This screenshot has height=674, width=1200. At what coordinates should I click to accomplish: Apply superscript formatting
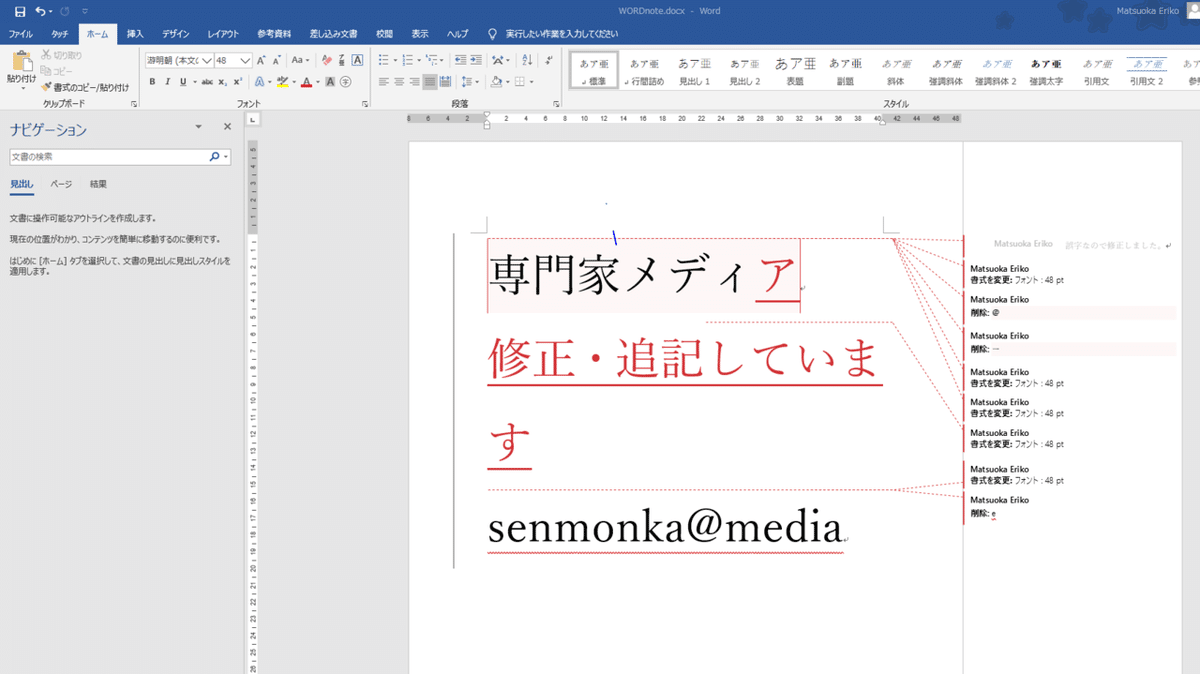(238, 82)
